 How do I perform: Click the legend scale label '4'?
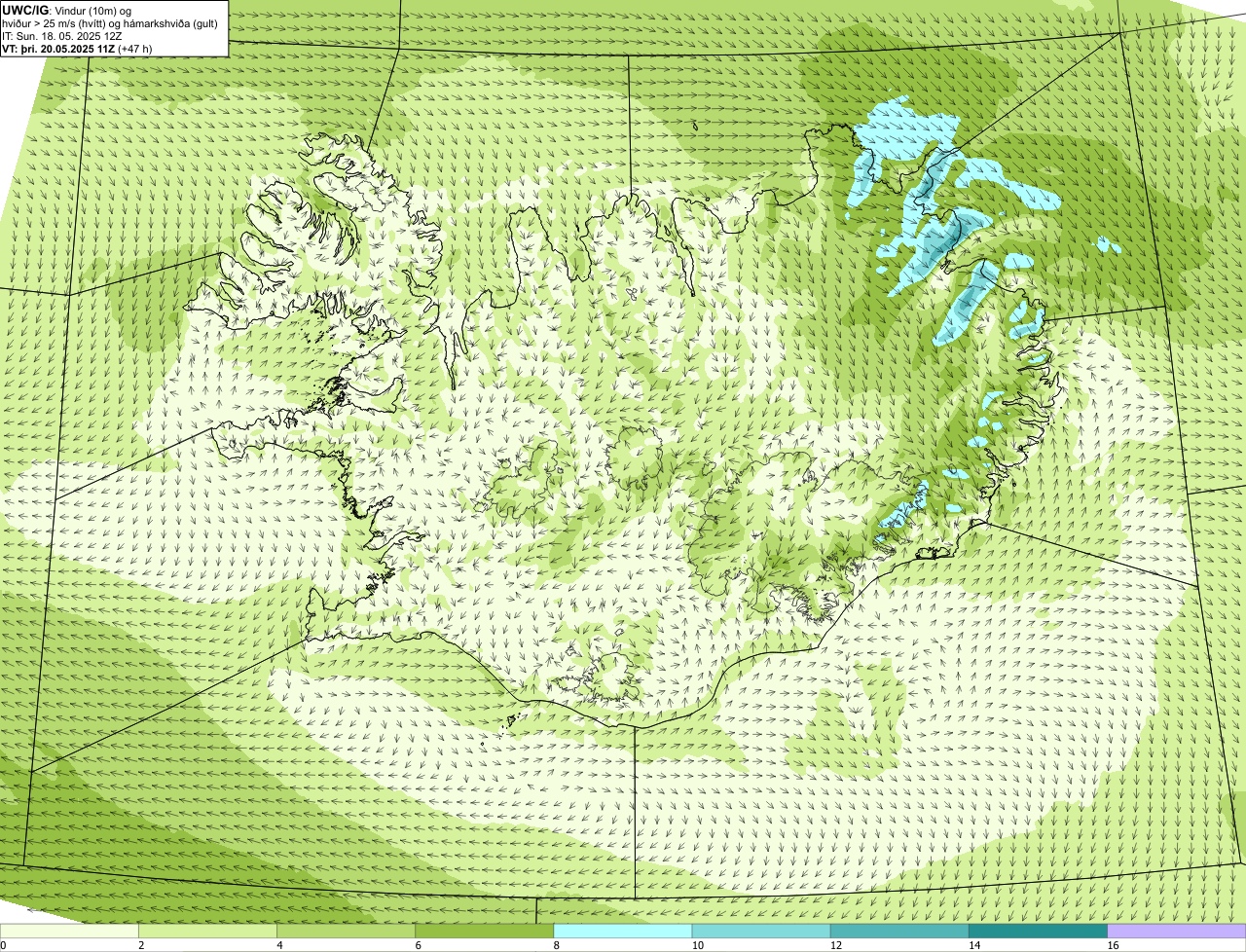click(279, 945)
